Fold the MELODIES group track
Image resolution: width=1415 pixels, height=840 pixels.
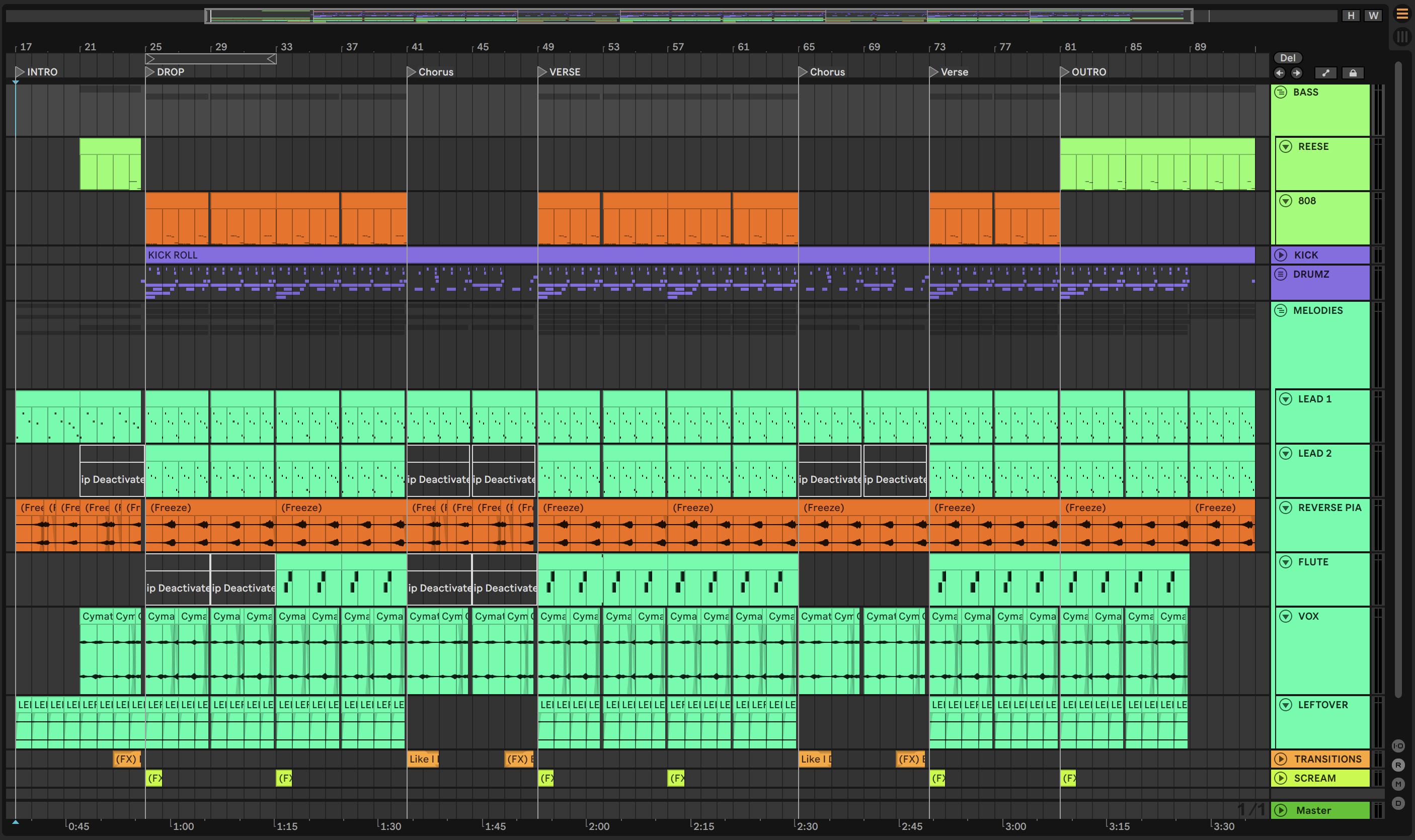[x=1281, y=310]
